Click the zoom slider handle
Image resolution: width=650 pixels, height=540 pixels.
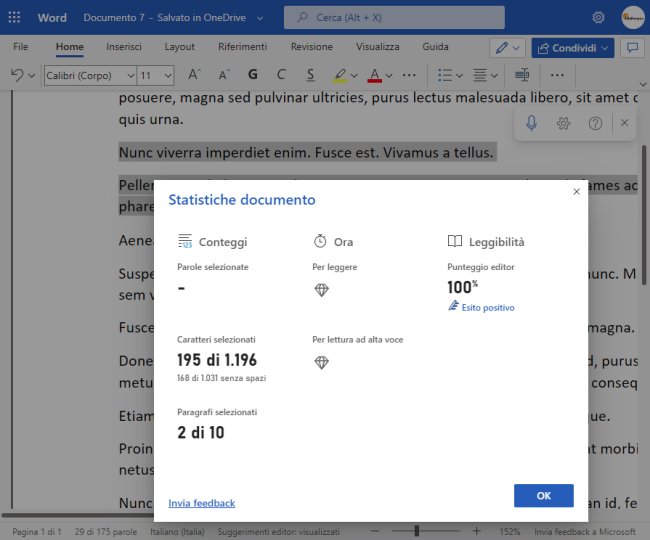click(x=417, y=530)
